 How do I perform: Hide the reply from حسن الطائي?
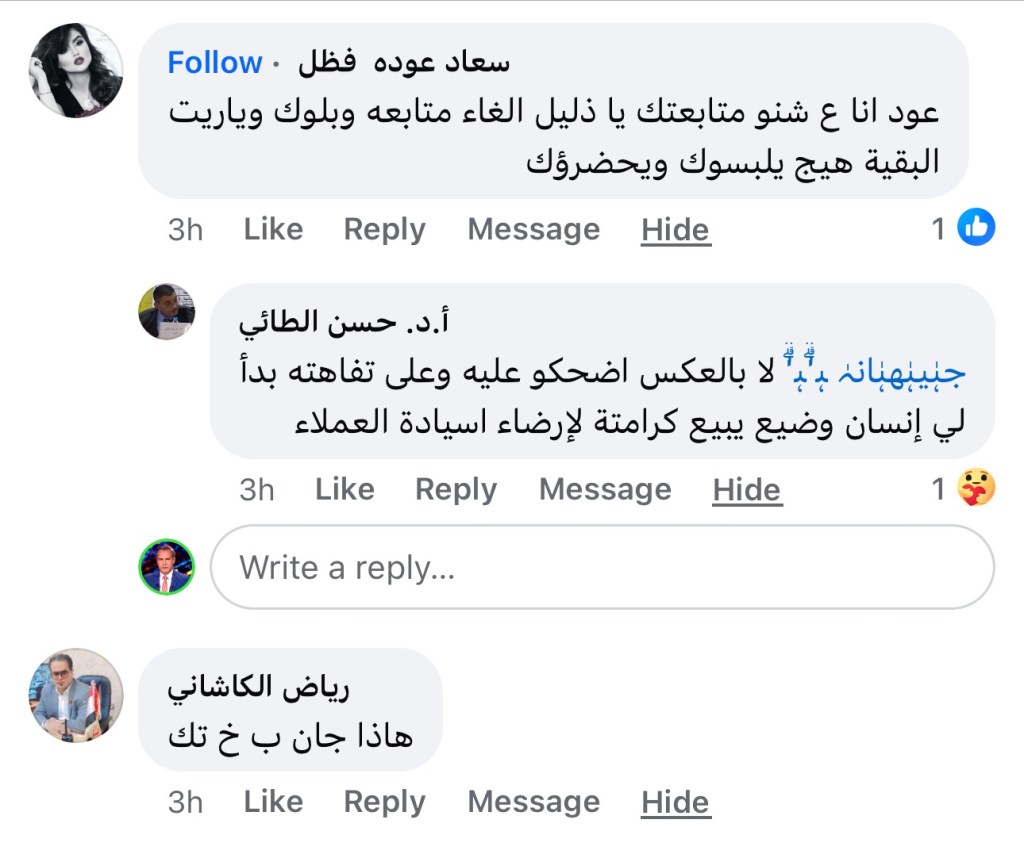click(x=746, y=490)
